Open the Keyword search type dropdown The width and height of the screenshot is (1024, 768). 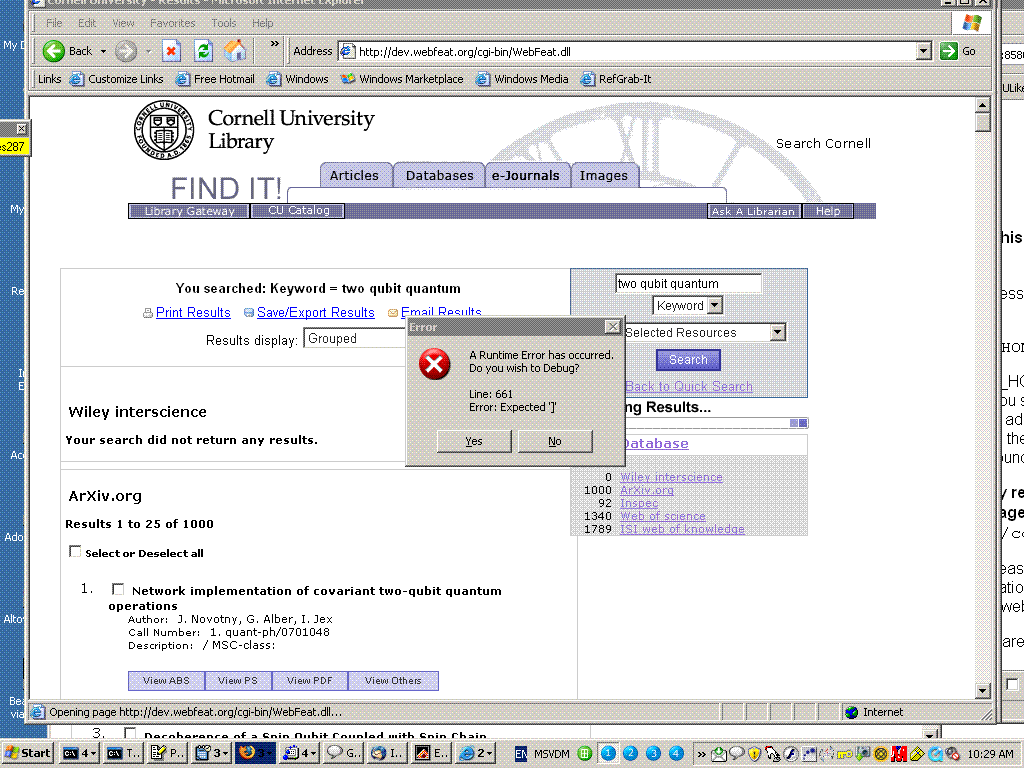click(x=715, y=305)
